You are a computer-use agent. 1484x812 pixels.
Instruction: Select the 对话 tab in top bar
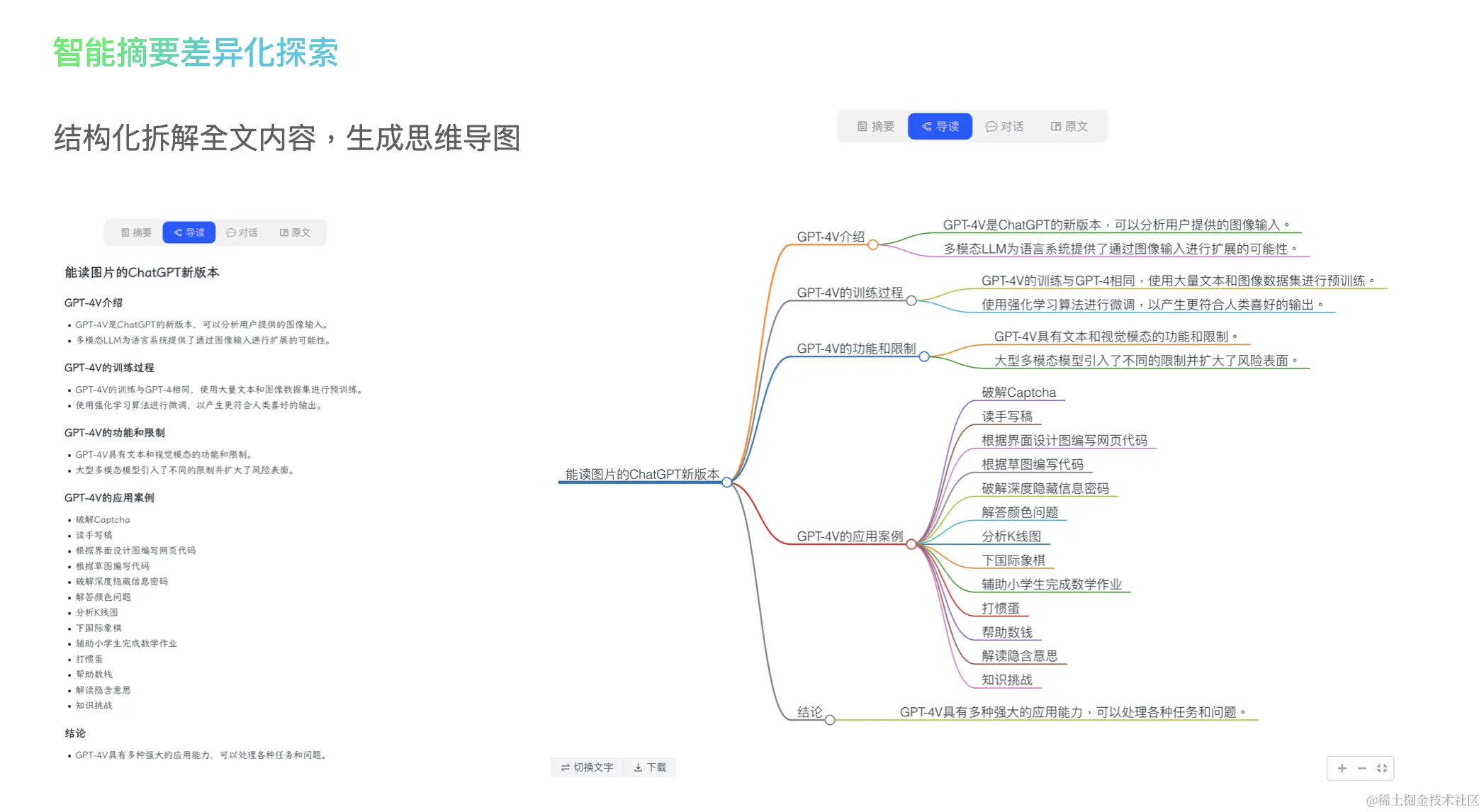coord(1004,126)
